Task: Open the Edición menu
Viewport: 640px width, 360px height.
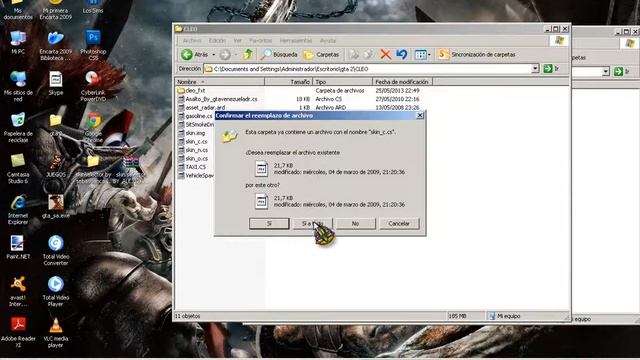Action: pos(217,40)
